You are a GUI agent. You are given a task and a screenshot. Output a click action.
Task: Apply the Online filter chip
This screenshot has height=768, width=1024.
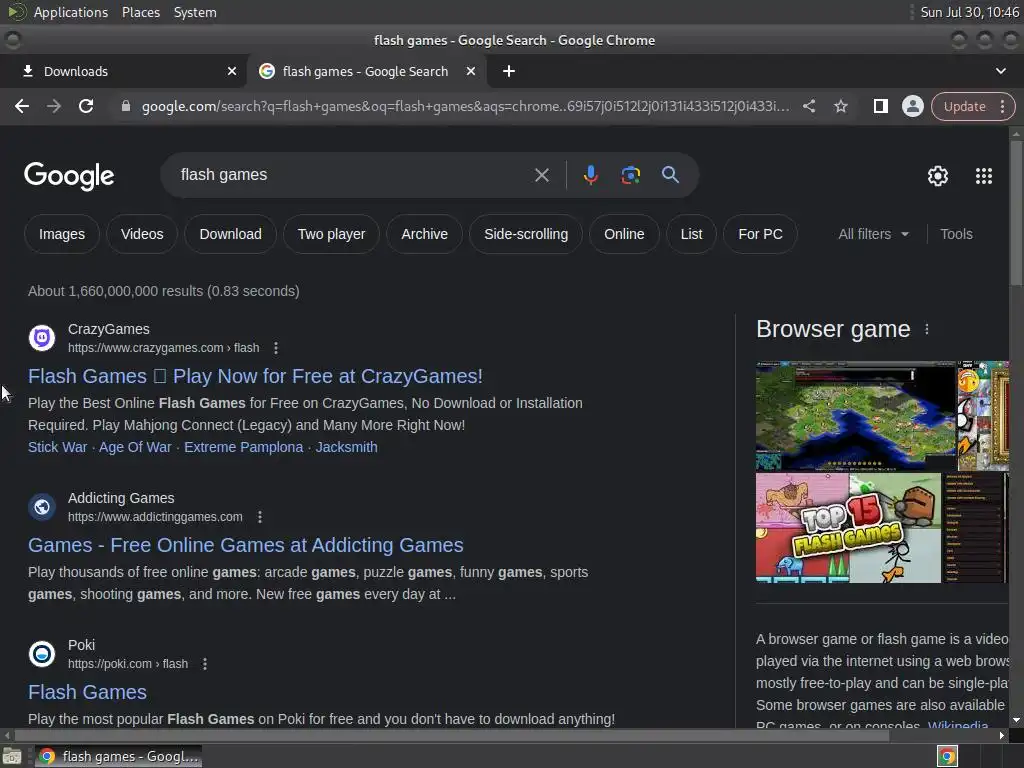[624, 234]
